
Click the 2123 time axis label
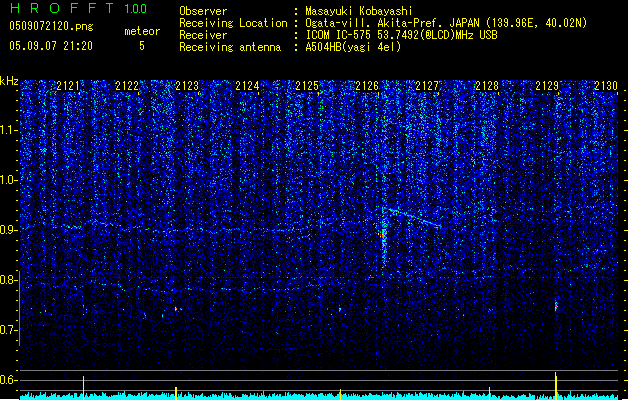(187, 86)
